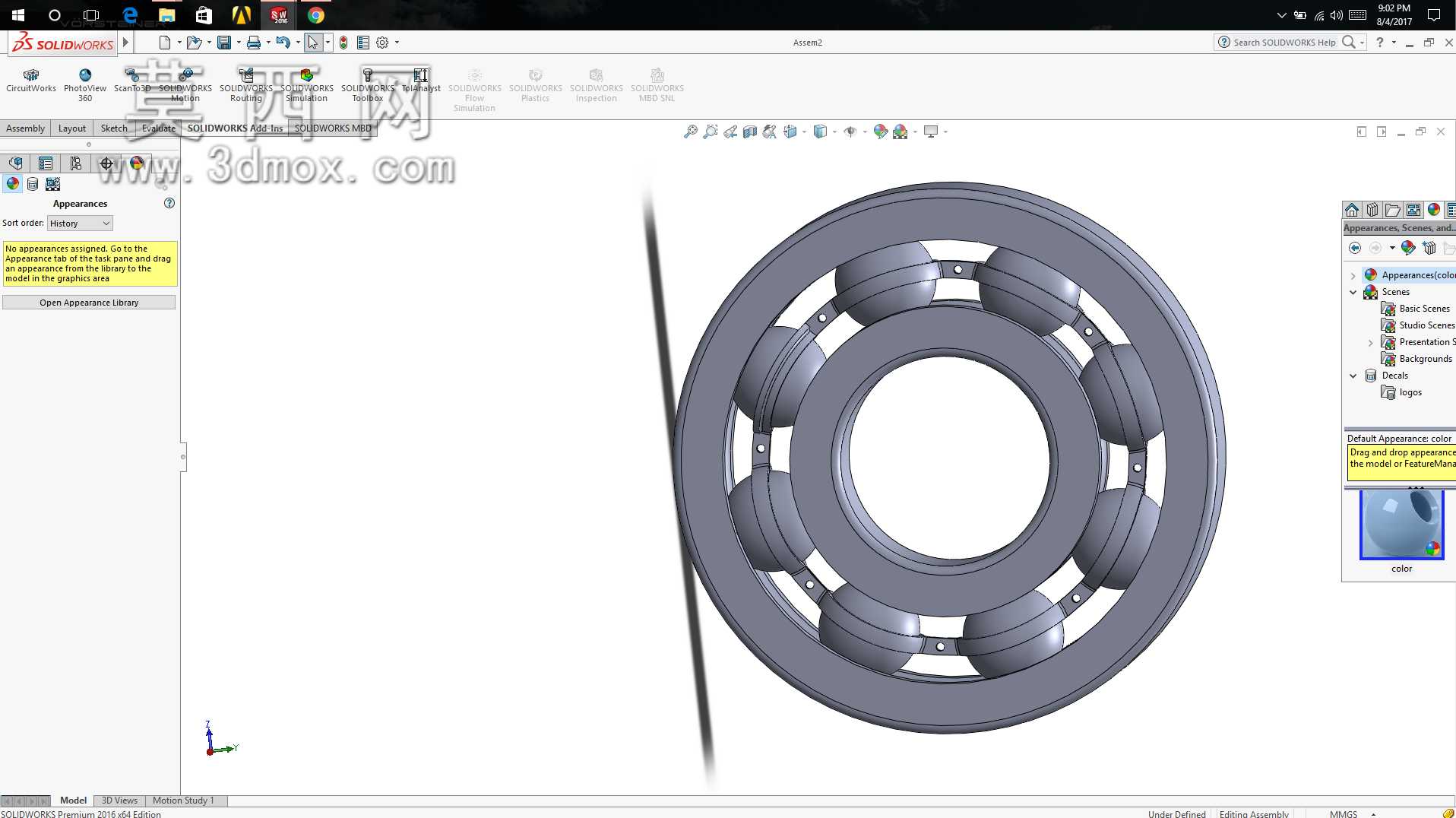
Task: Activate SOLIDWORKS Routing add-in
Action: [x=246, y=85]
